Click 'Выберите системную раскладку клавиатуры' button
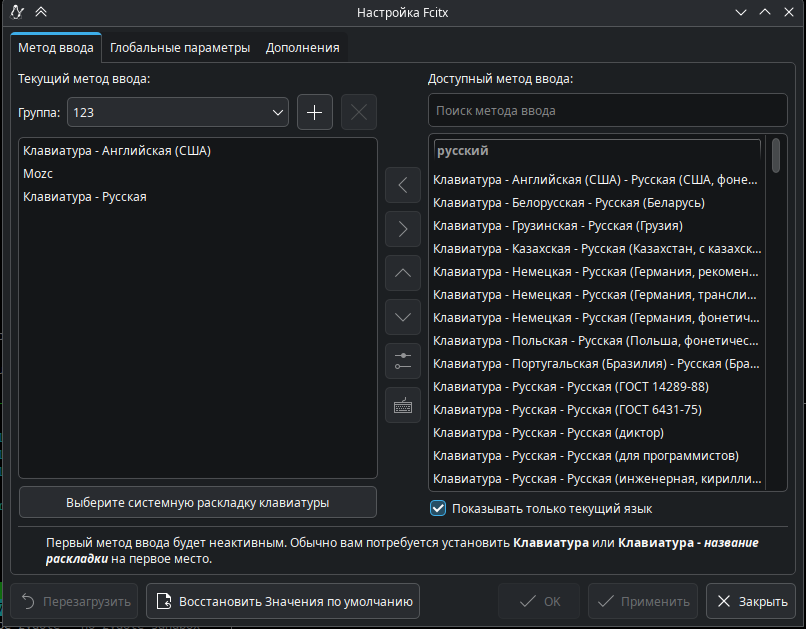Image resolution: width=806 pixels, height=629 pixels. click(x=198, y=502)
